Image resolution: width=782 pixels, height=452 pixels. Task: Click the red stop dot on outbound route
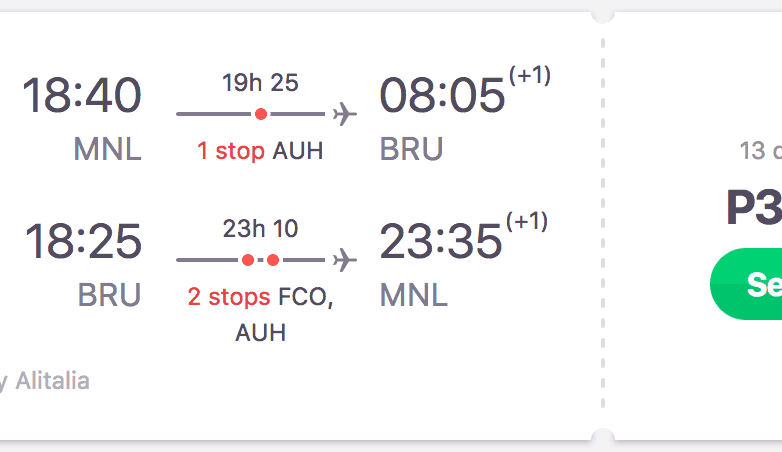[261, 114]
